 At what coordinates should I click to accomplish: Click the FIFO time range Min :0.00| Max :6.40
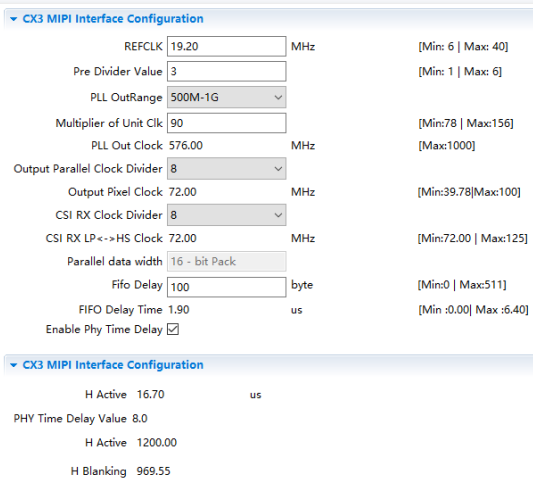(x=473, y=310)
